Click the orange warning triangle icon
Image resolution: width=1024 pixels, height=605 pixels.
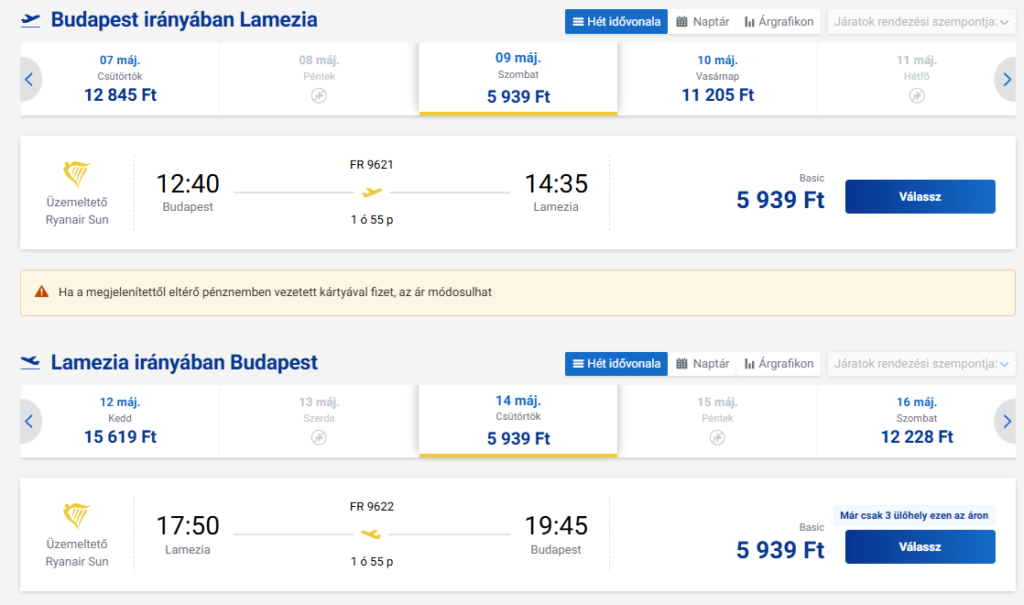pos(41,292)
